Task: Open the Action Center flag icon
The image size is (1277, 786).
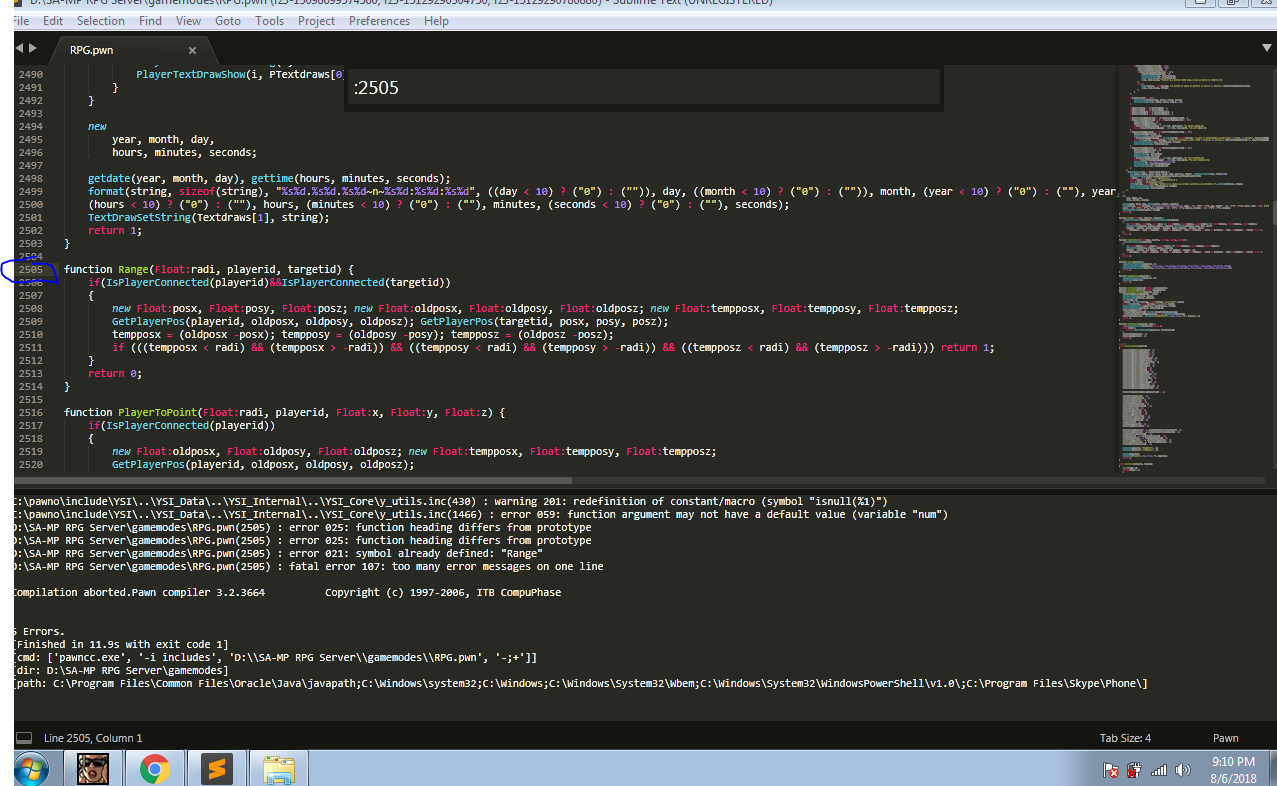Action: pos(1111,770)
